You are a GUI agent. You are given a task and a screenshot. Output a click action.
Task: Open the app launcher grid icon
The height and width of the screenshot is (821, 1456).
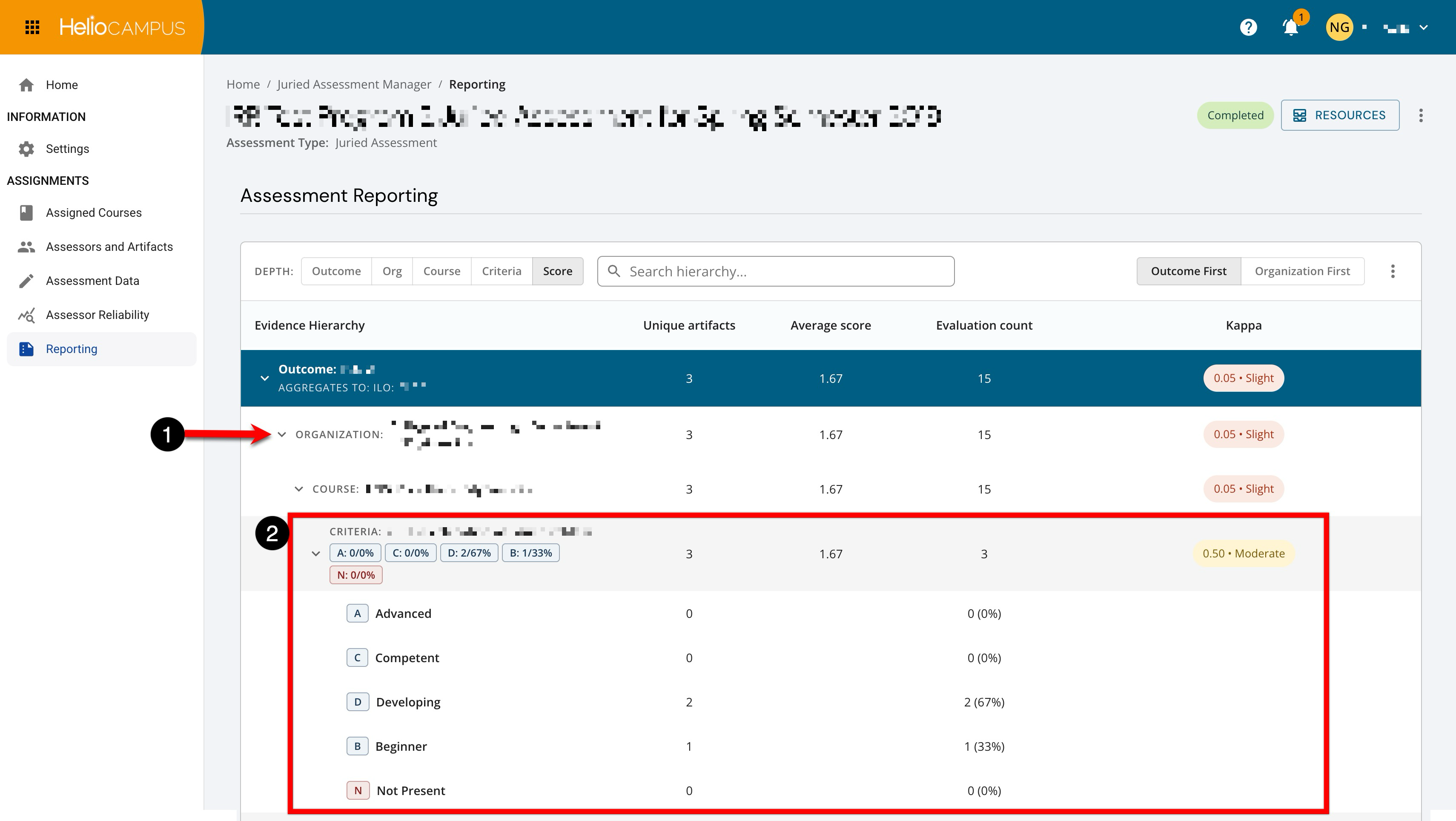coord(32,27)
